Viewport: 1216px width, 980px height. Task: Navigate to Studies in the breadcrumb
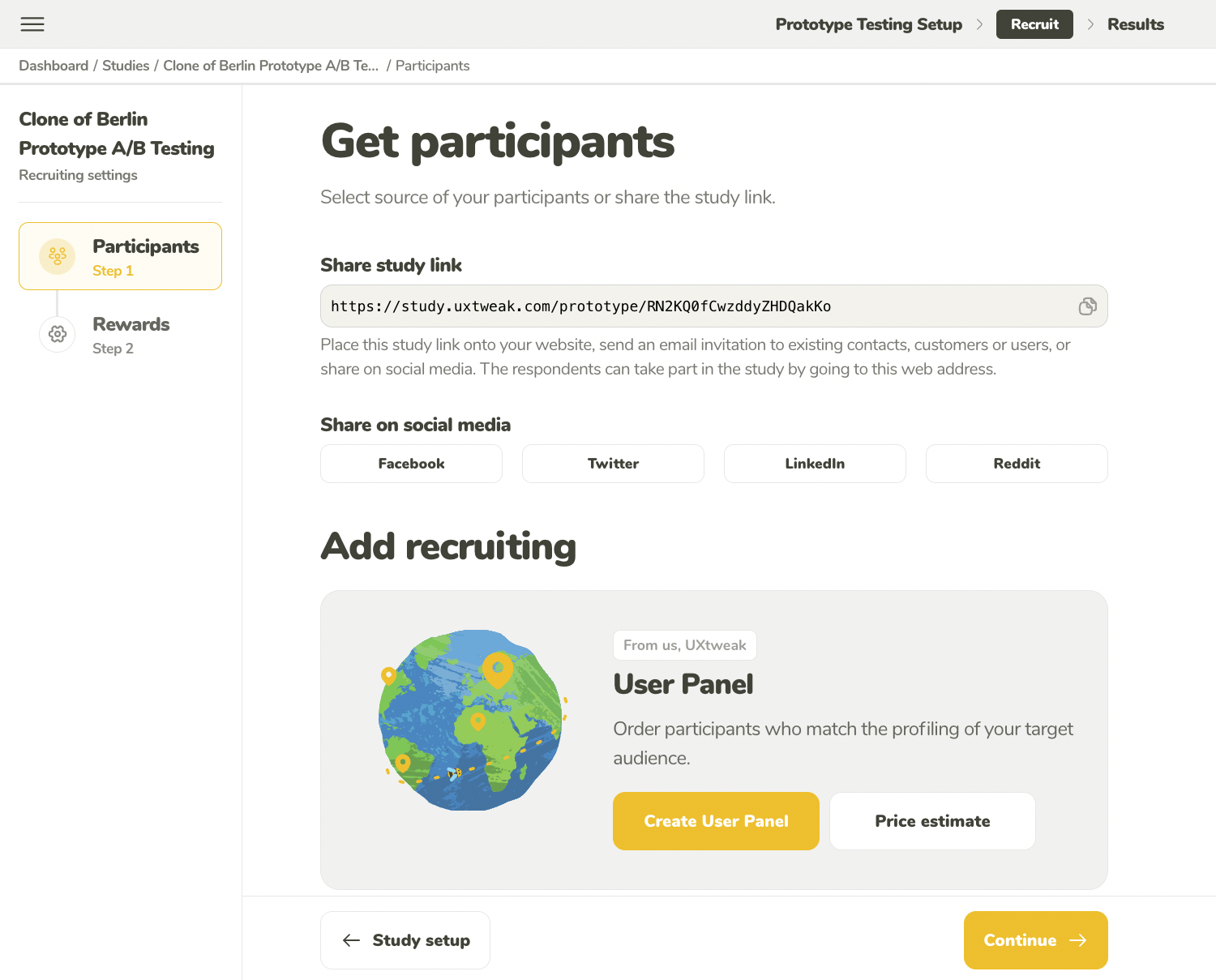click(126, 66)
